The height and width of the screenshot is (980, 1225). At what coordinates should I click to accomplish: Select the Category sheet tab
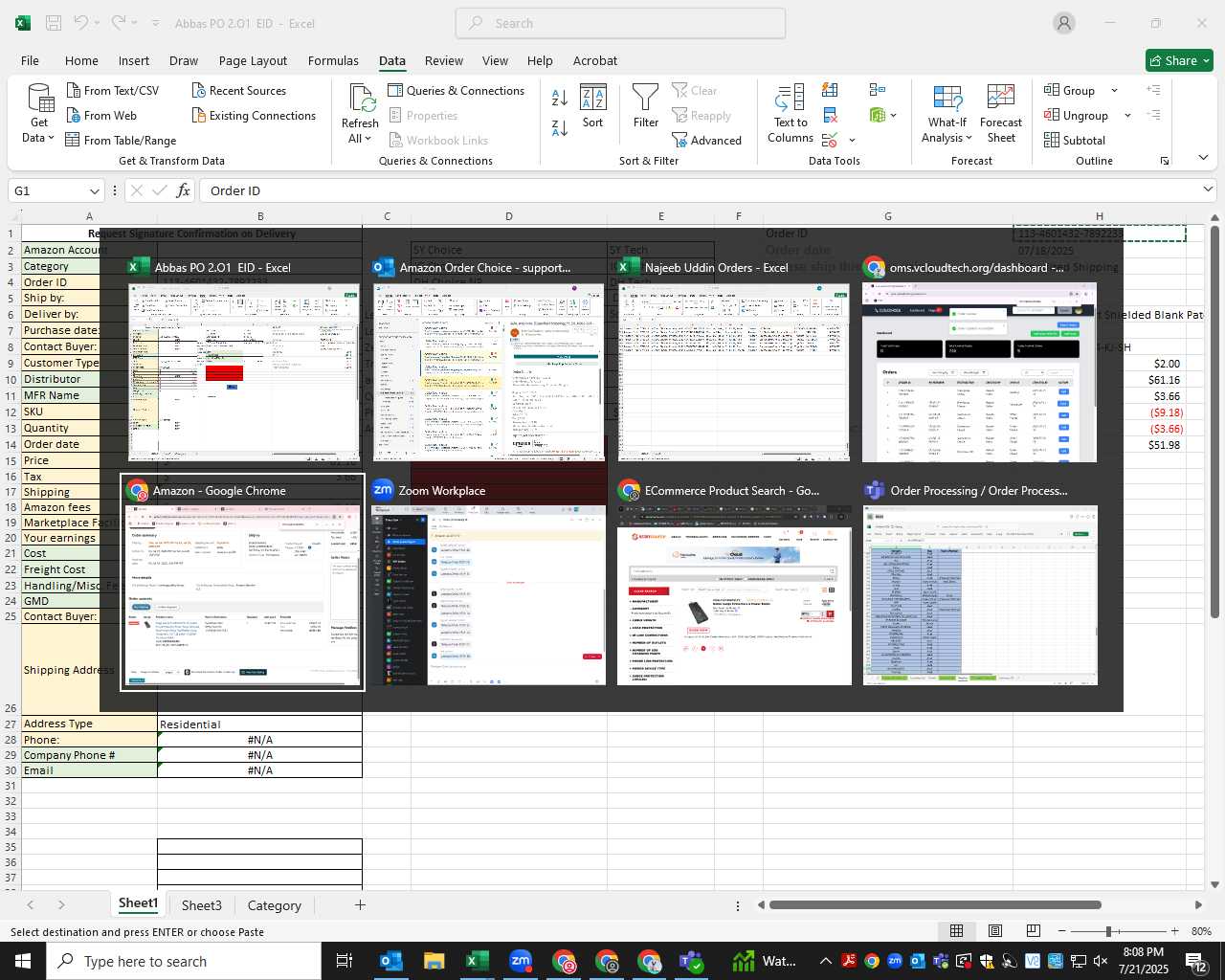[x=274, y=905]
